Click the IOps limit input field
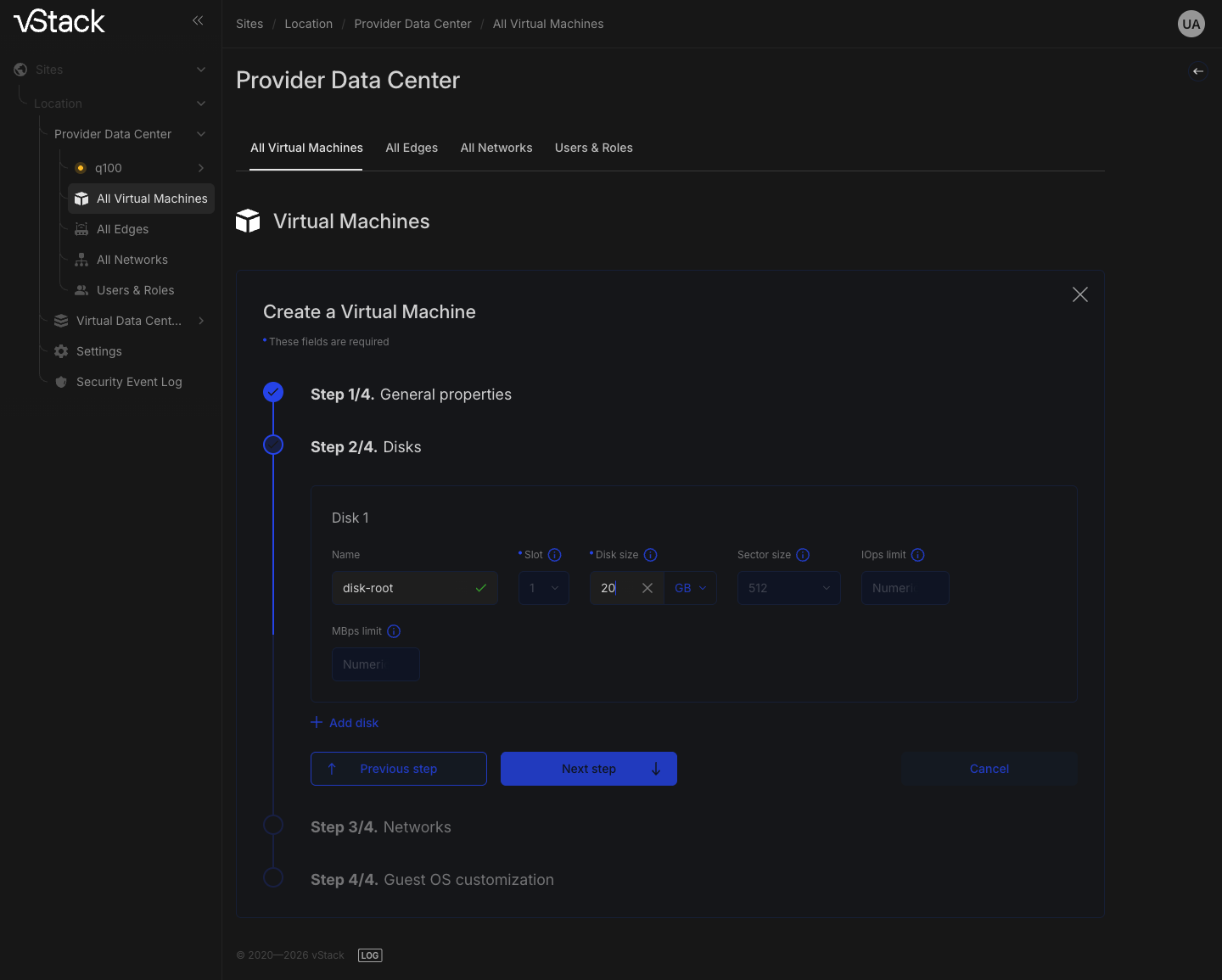This screenshot has height=980, width=1222. 905,588
